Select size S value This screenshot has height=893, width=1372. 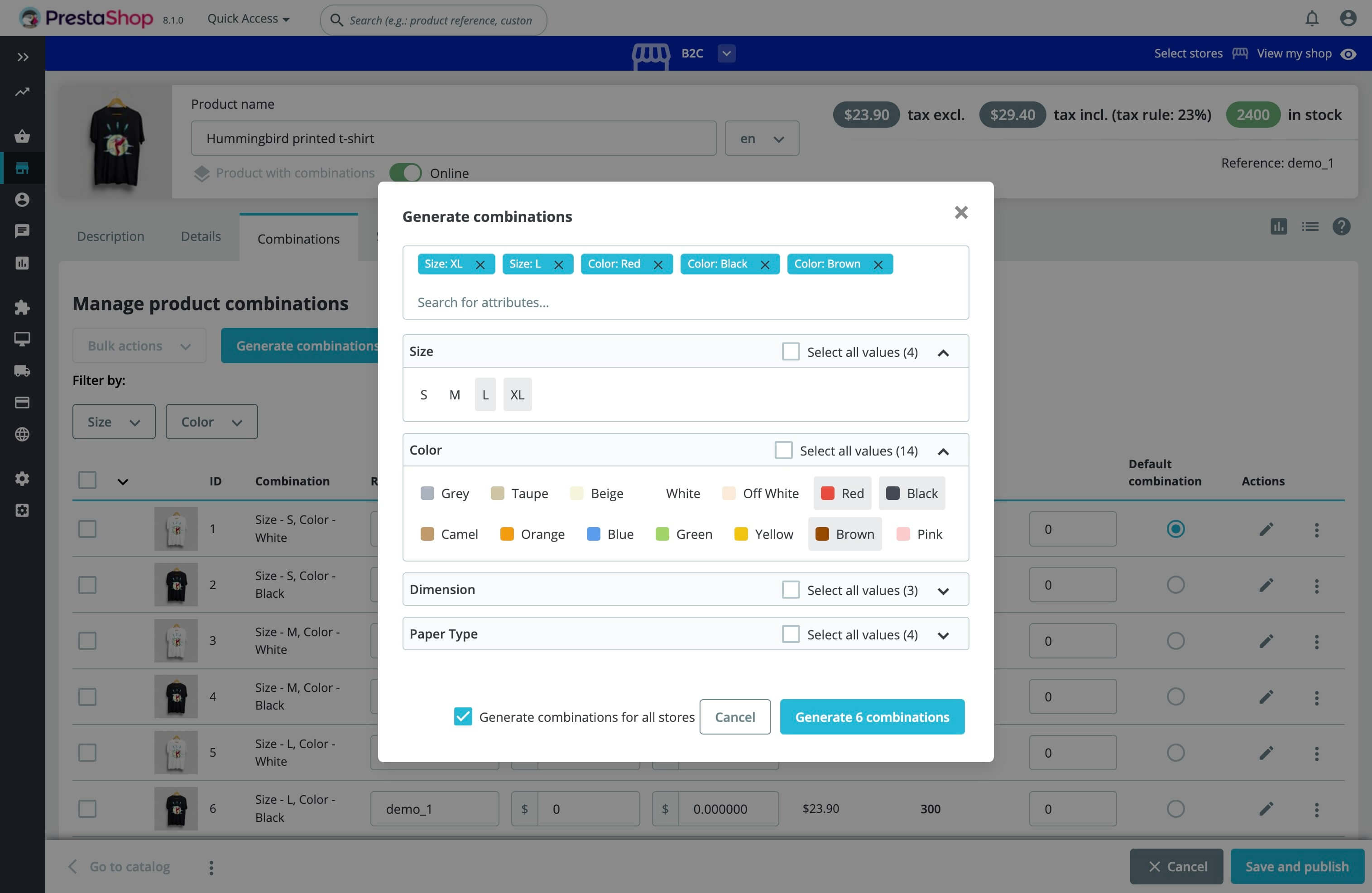(424, 395)
